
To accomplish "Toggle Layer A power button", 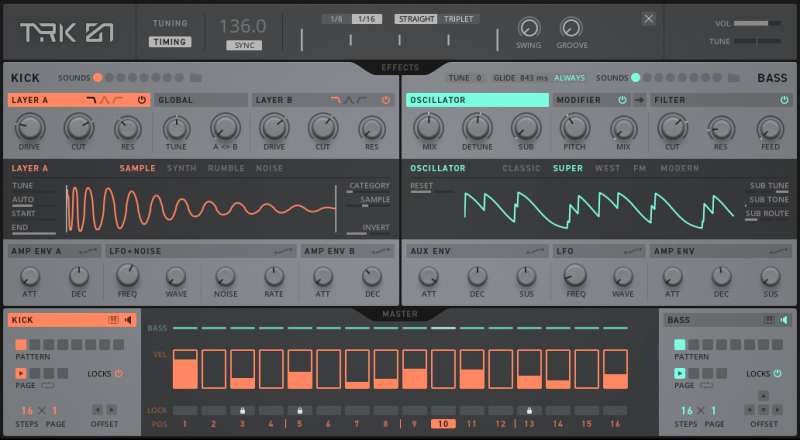I will click(141, 100).
